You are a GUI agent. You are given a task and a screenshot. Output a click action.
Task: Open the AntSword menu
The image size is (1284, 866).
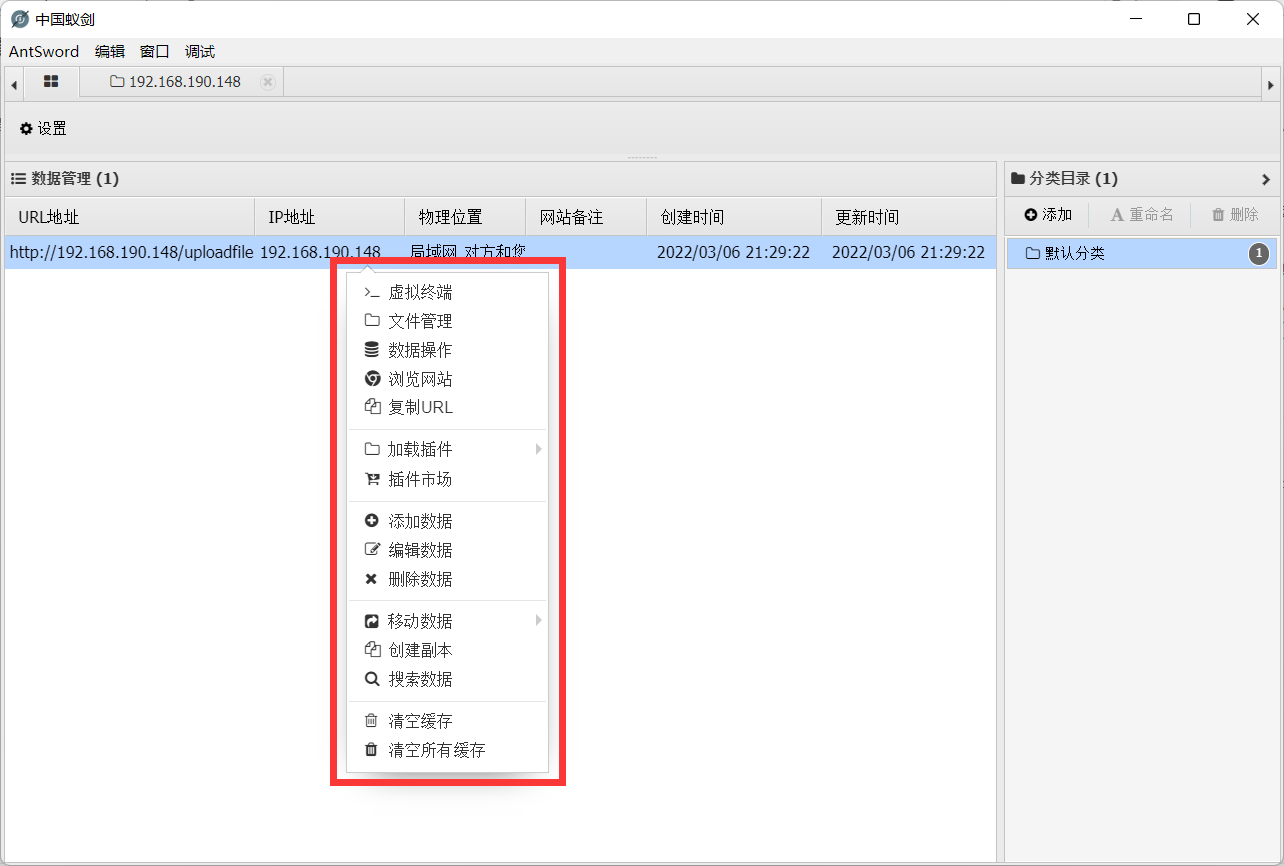pos(44,51)
